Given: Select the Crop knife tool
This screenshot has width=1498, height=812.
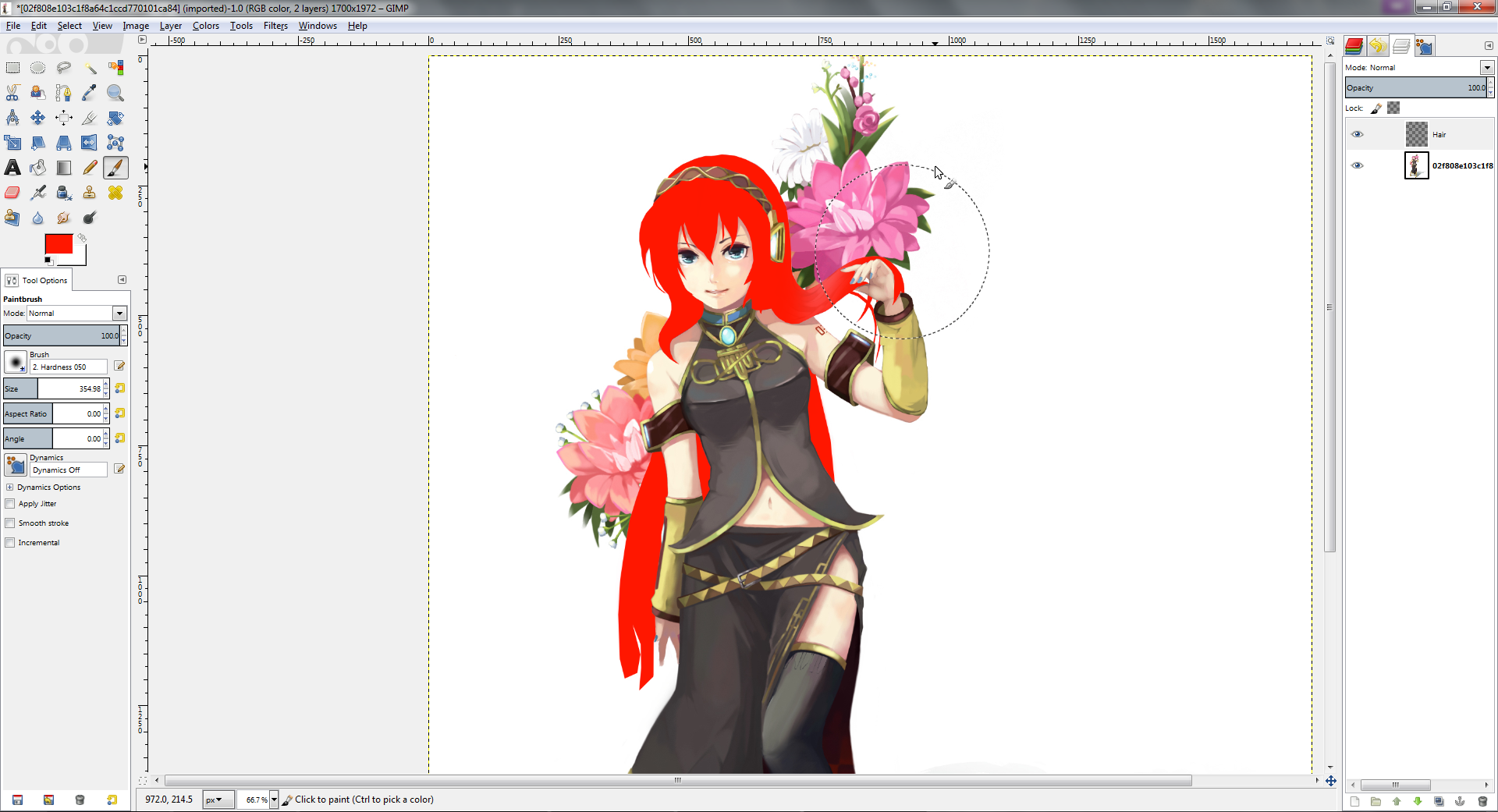Looking at the screenshot, I should pyautogui.click(x=90, y=118).
